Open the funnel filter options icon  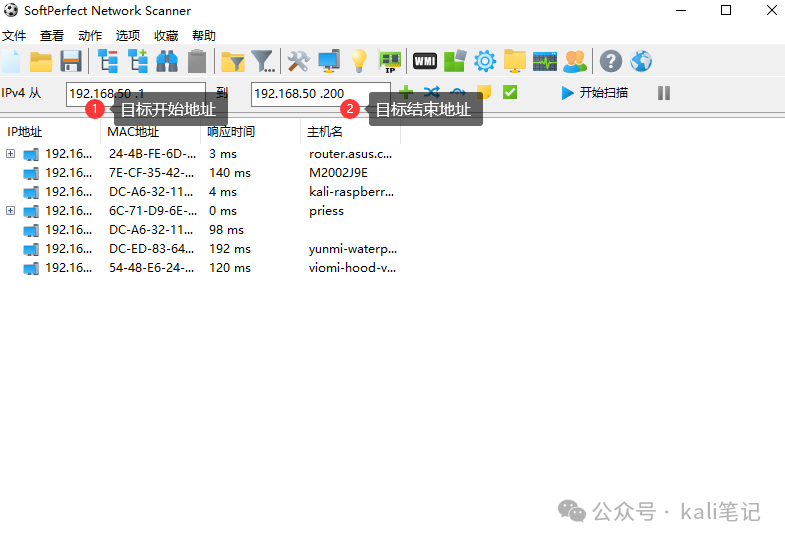[262, 62]
